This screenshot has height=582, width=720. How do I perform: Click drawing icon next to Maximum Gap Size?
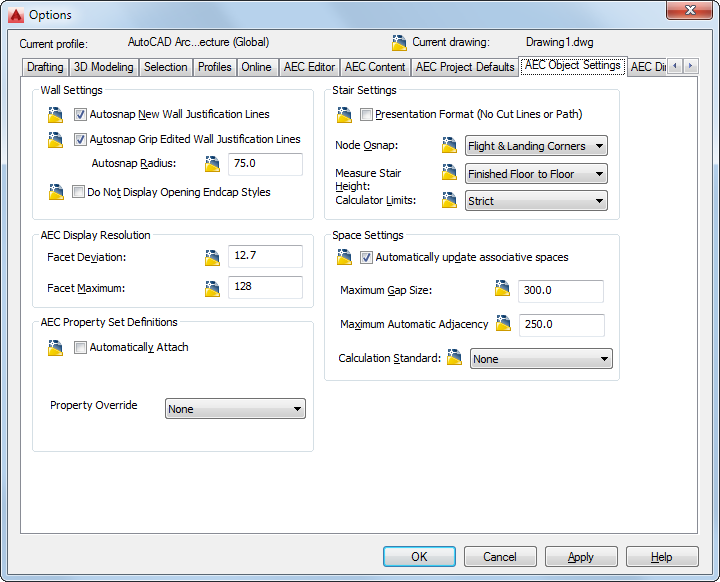click(502, 288)
